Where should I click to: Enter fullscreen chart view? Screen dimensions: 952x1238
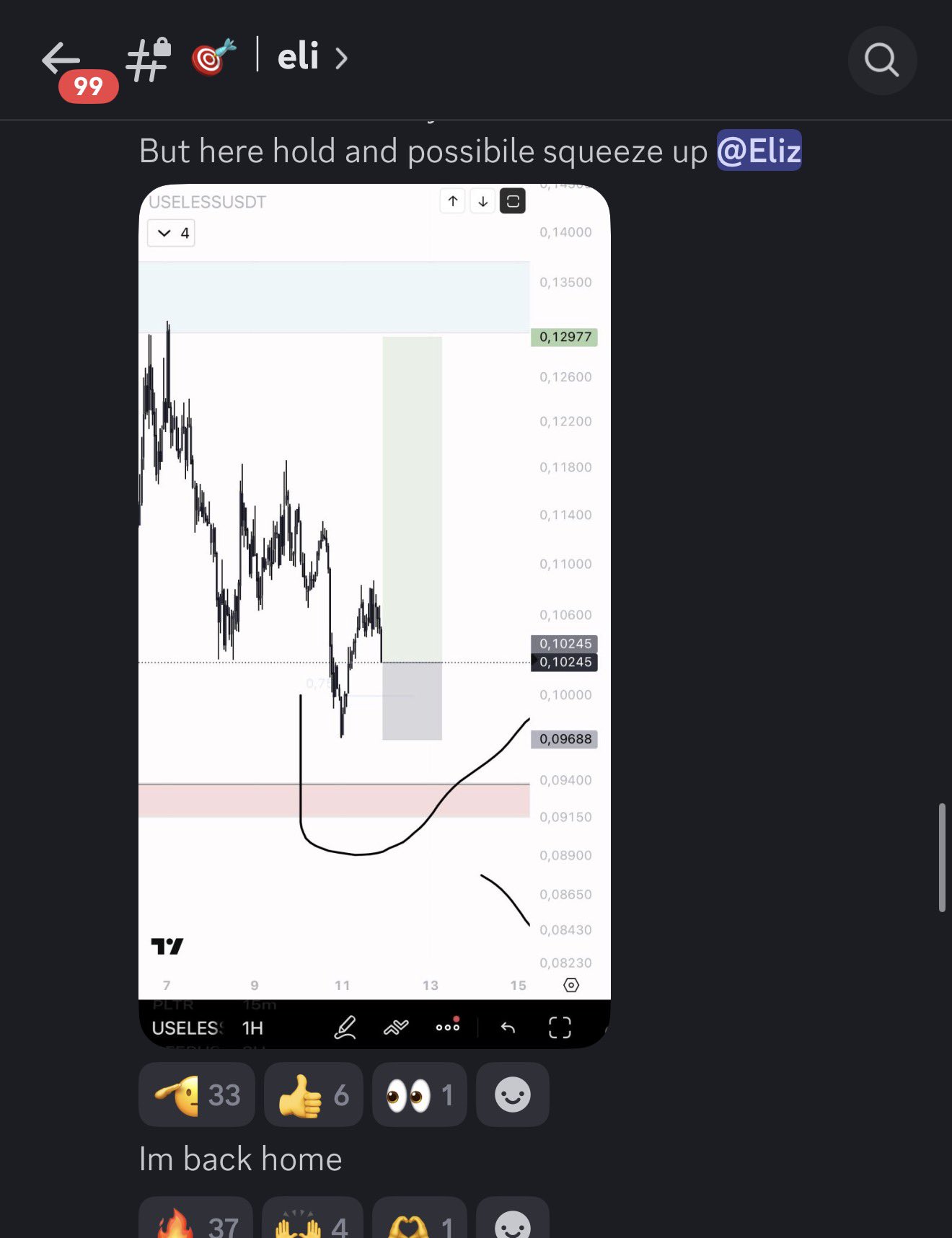pyautogui.click(x=560, y=1027)
